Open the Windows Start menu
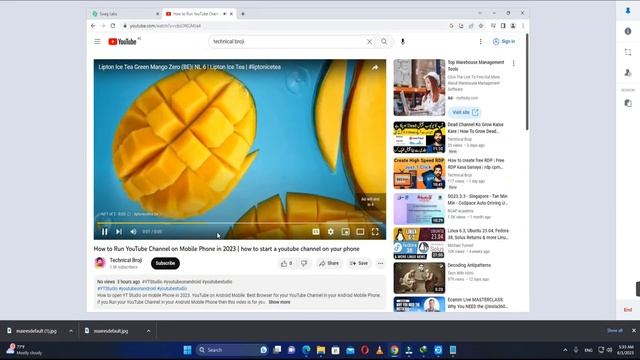Screen dimensions: 640x360 pyautogui.click(x=187, y=350)
